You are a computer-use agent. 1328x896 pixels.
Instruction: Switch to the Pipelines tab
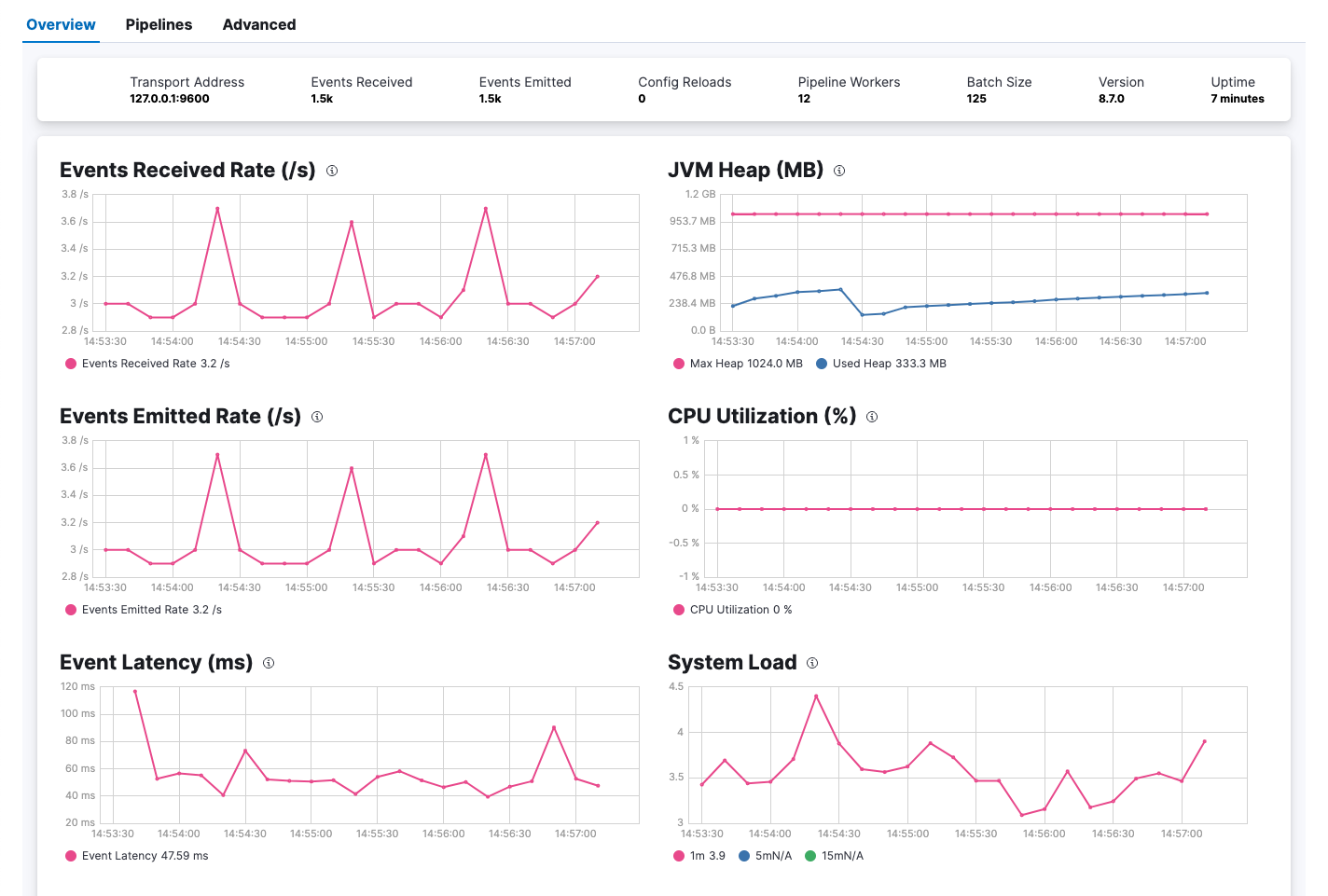click(159, 24)
